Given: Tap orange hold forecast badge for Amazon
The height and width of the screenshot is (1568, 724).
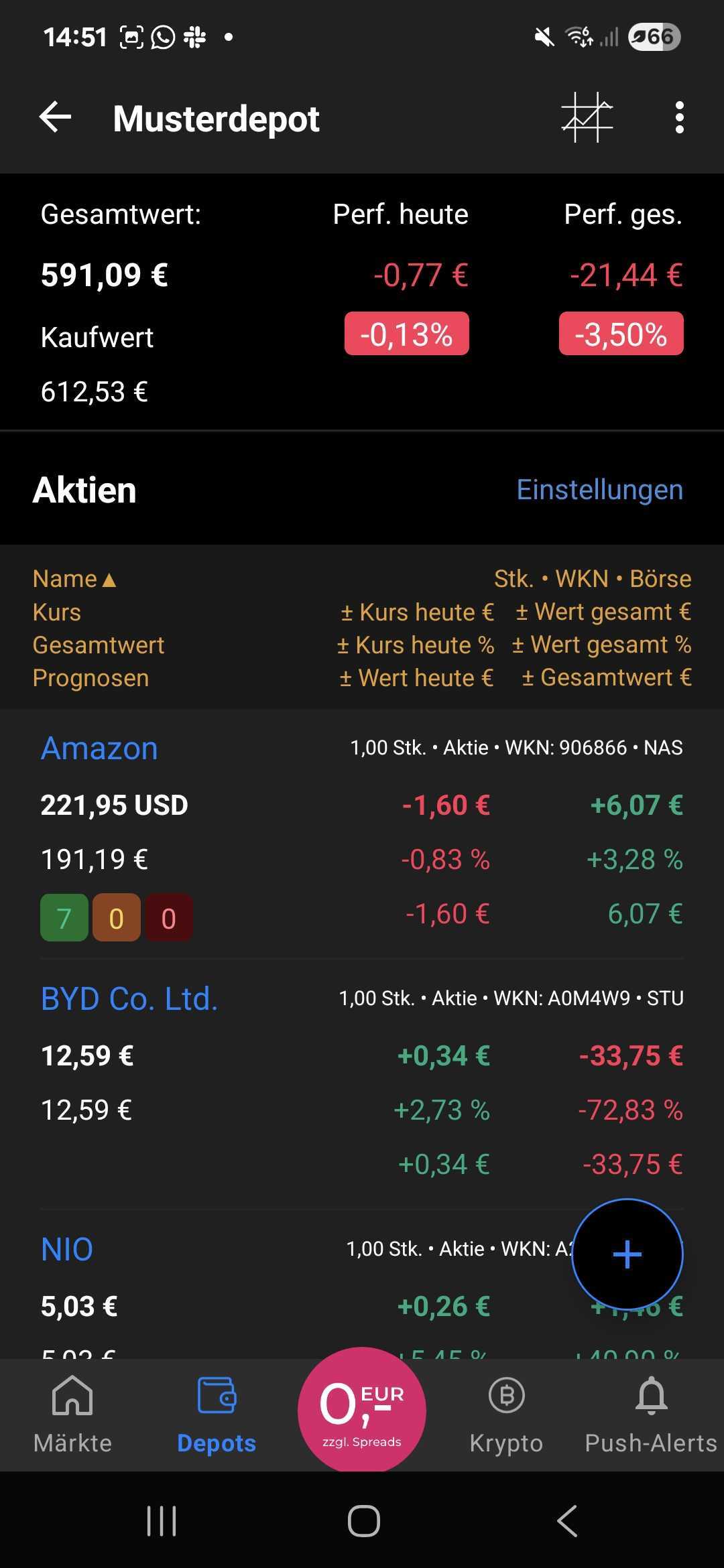Looking at the screenshot, I should (x=117, y=918).
